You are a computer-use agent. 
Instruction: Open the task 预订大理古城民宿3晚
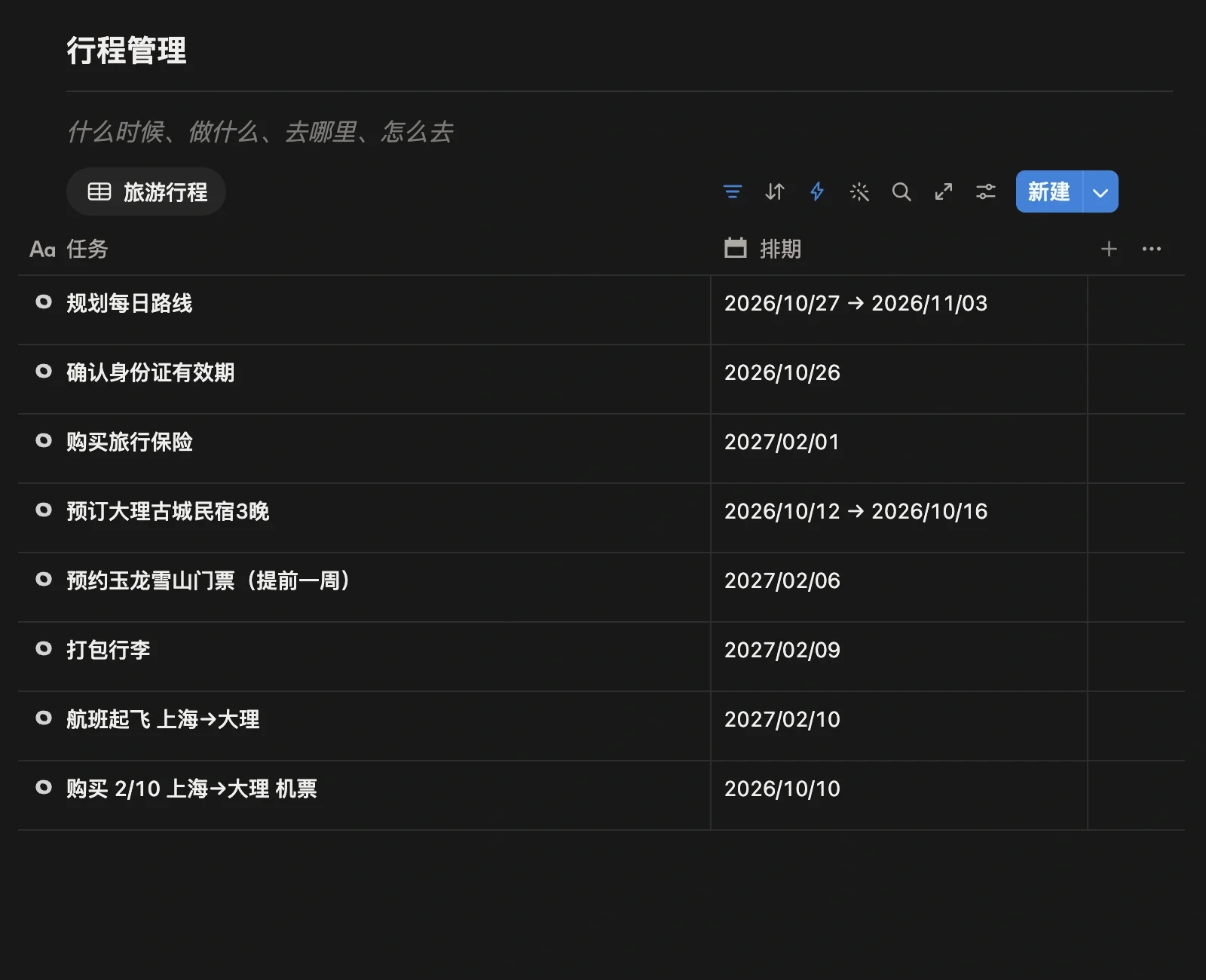click(x=168, y=511)
